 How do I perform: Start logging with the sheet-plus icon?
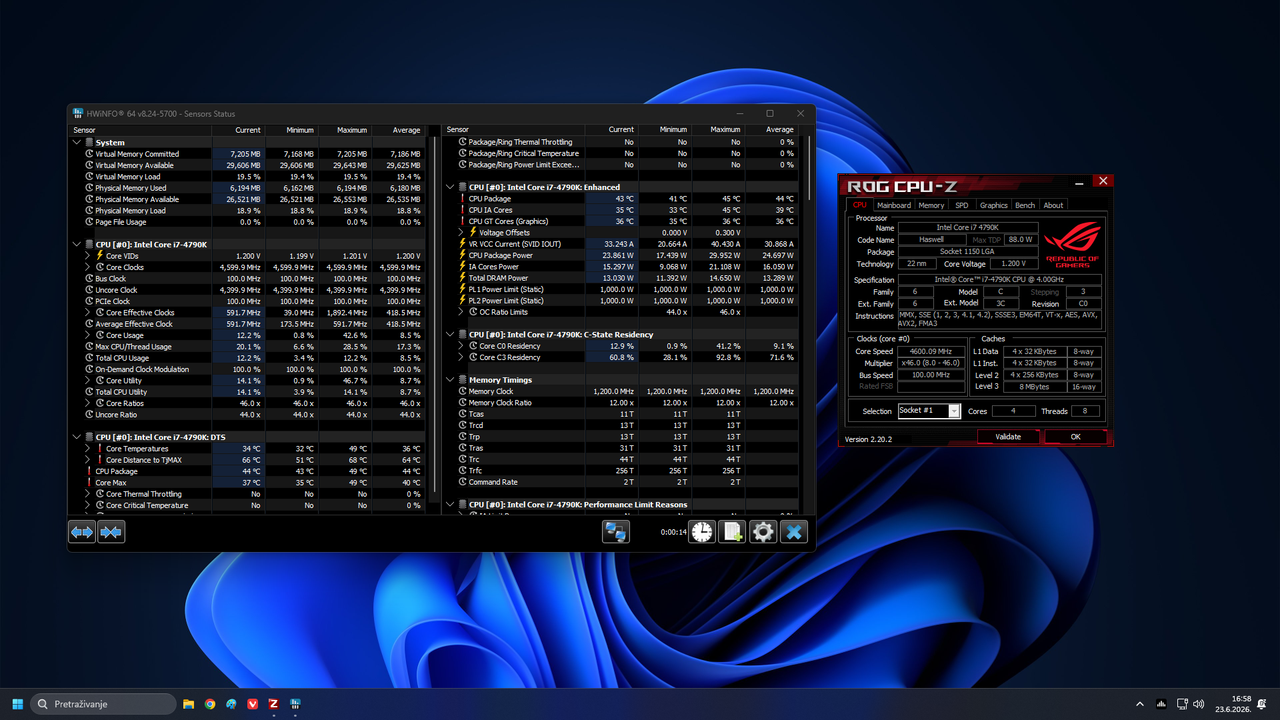click(x=733, y=532)
